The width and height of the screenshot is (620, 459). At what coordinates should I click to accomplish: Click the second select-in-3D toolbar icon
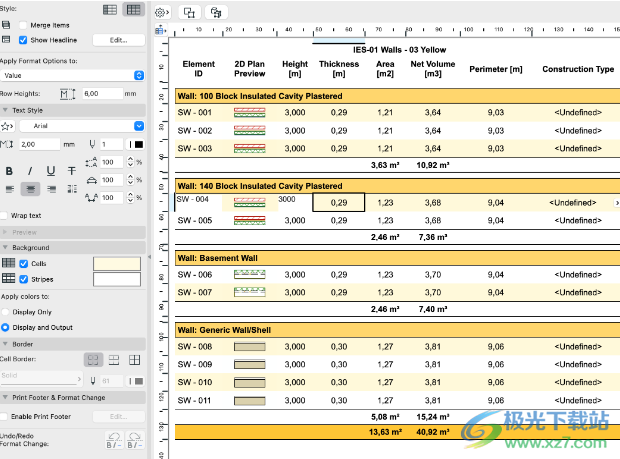click(216, 13)
